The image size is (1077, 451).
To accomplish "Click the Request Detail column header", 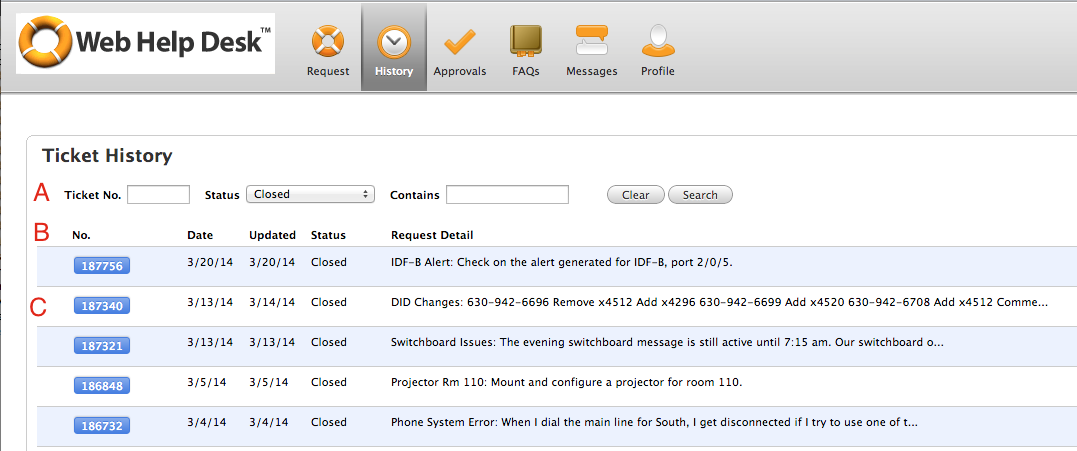I will [x=432, y=235].
